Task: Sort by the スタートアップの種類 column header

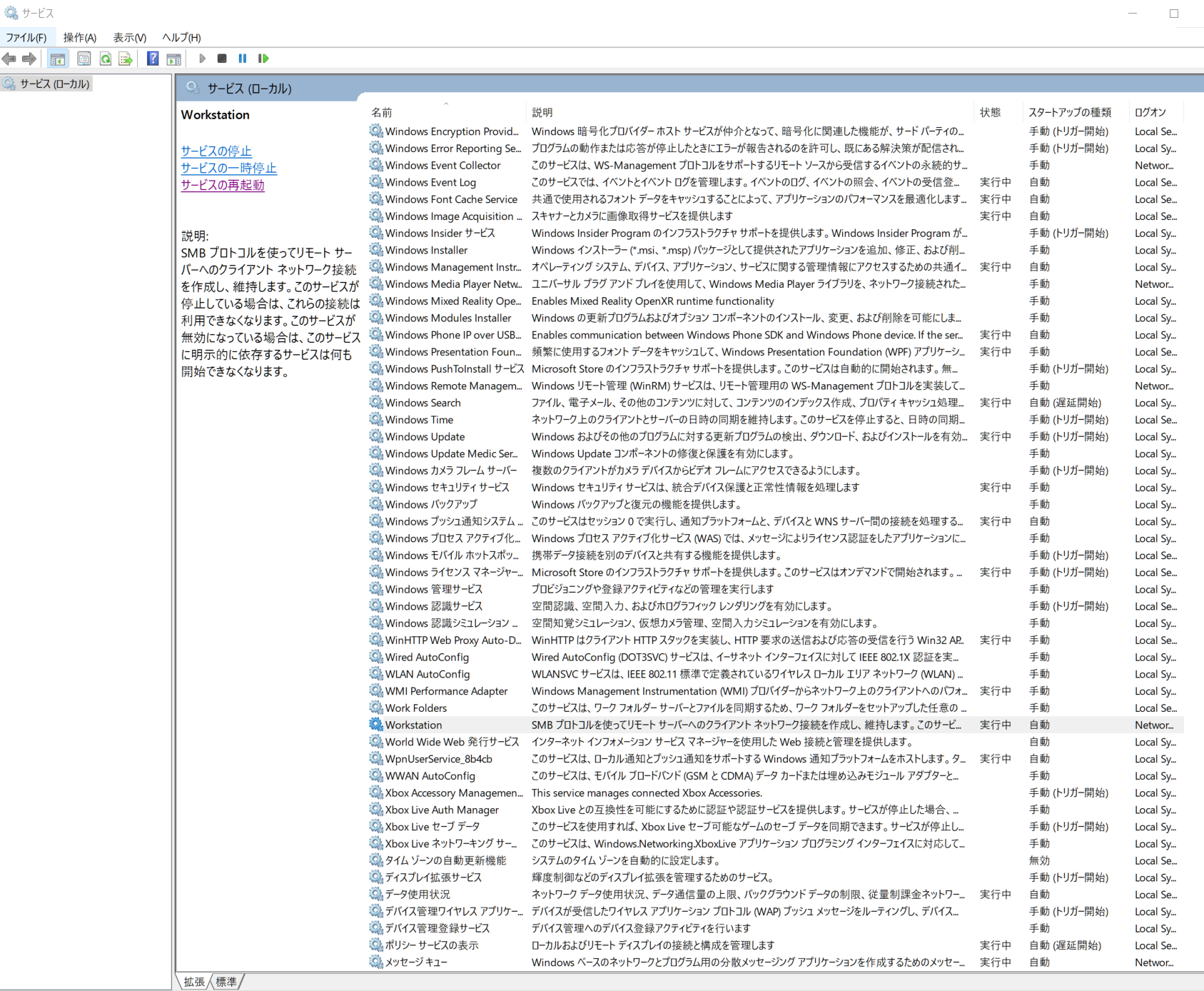Action: (1075, 112)
